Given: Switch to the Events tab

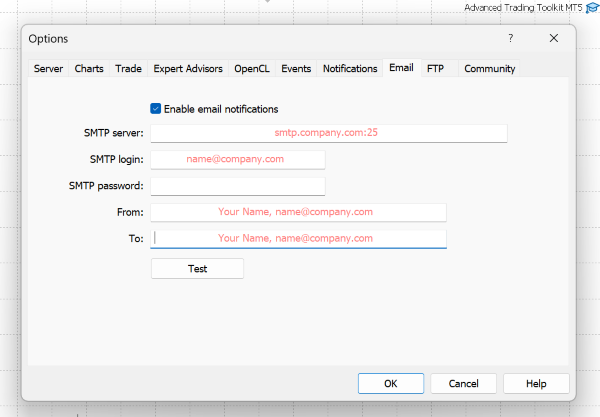Looking at the screenshot, I should 296,69.
